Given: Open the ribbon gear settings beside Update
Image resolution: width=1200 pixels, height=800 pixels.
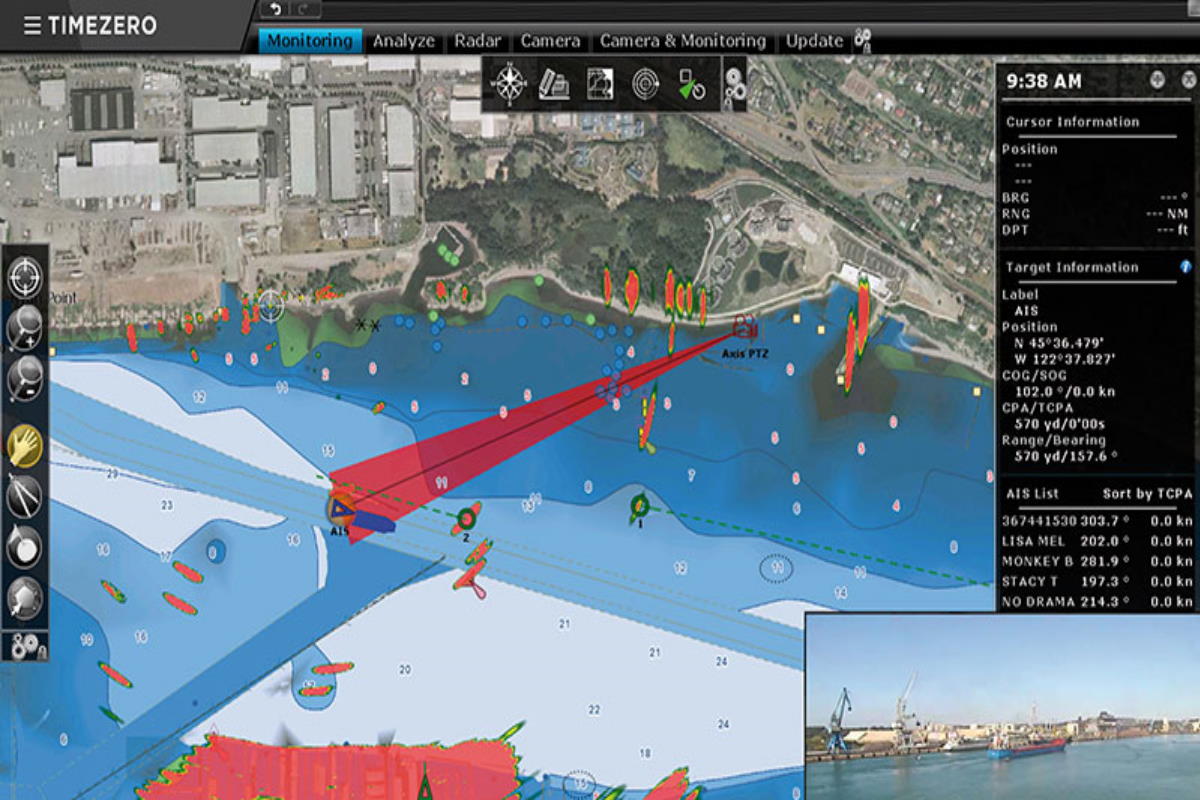Looking at the screenshot, I should (x=862, y=41).
